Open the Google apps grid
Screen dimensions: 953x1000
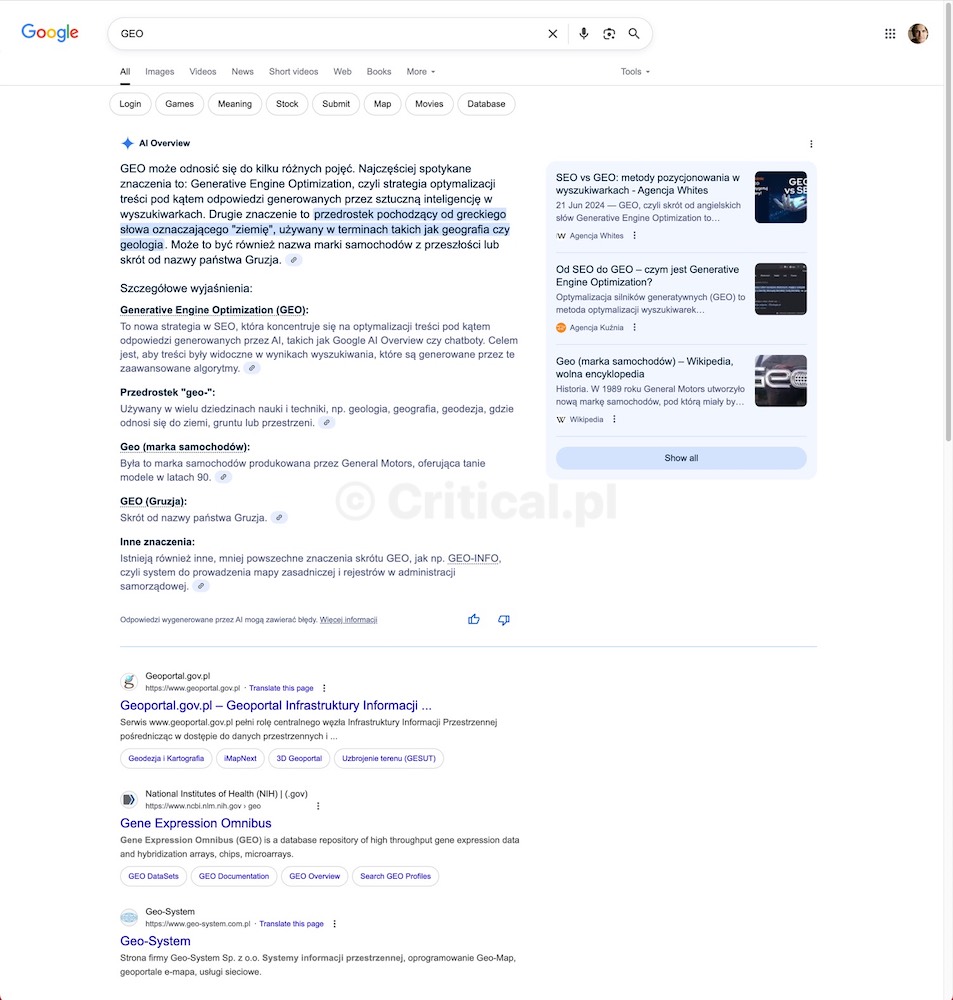click(890, 34)
